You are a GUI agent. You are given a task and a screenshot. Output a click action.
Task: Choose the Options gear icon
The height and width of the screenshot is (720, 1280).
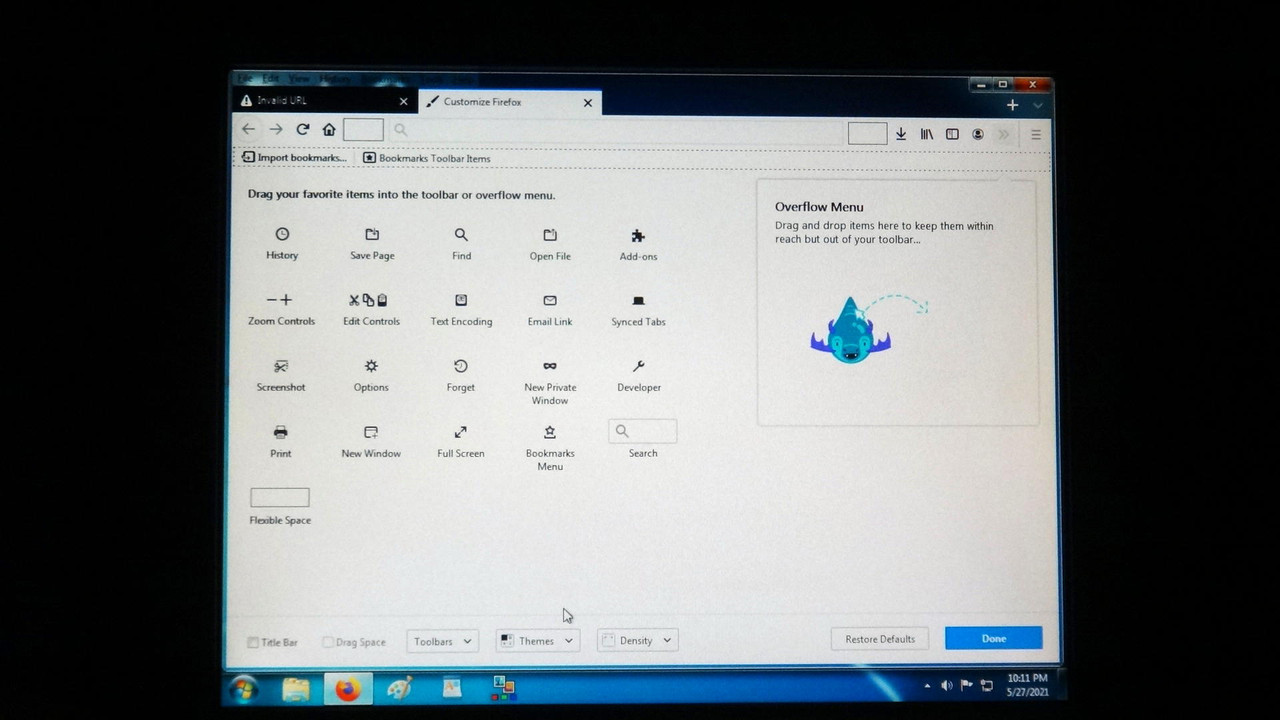tap(371, 366)
